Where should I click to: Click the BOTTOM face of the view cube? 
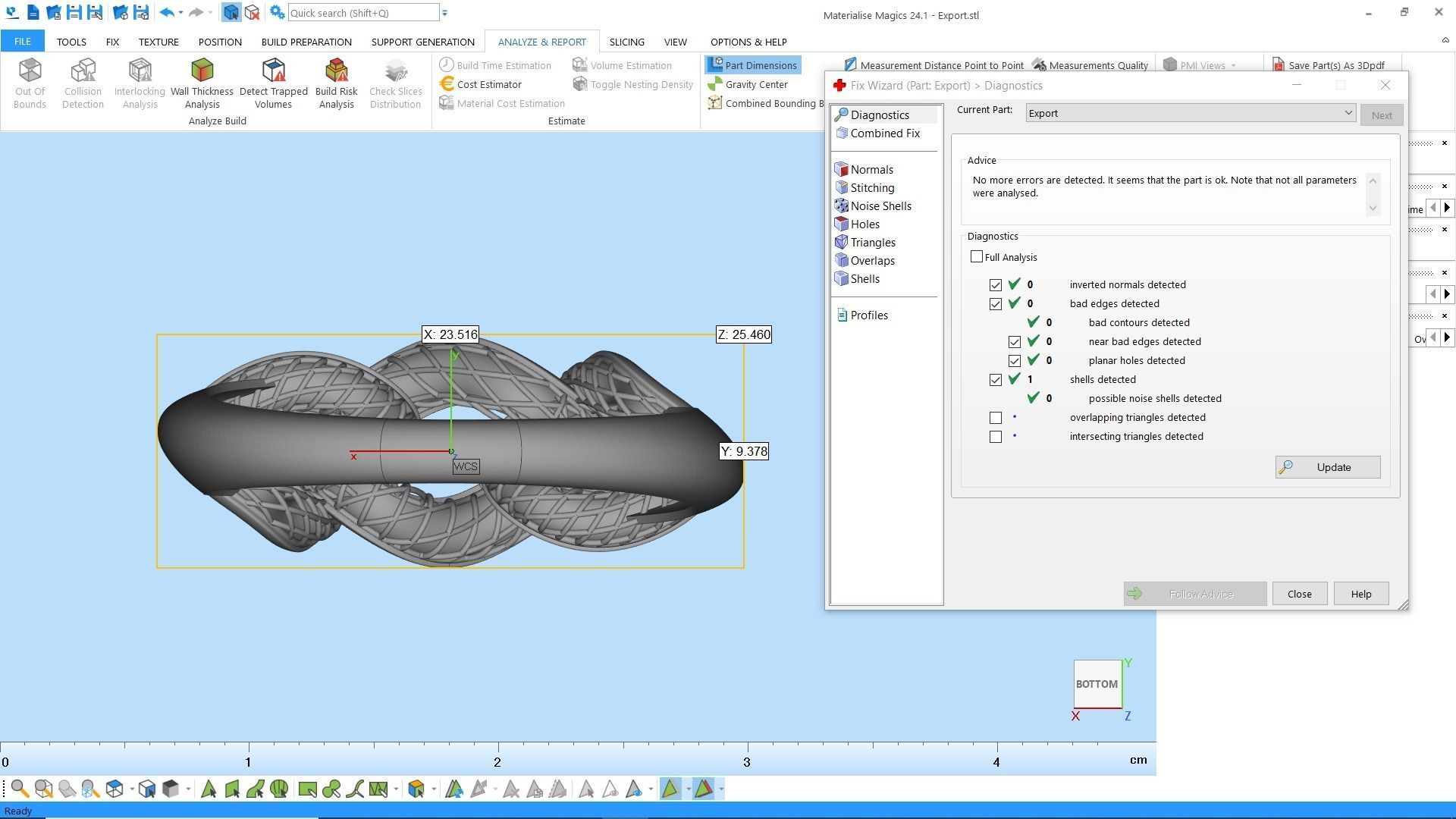pos(1097,684)
